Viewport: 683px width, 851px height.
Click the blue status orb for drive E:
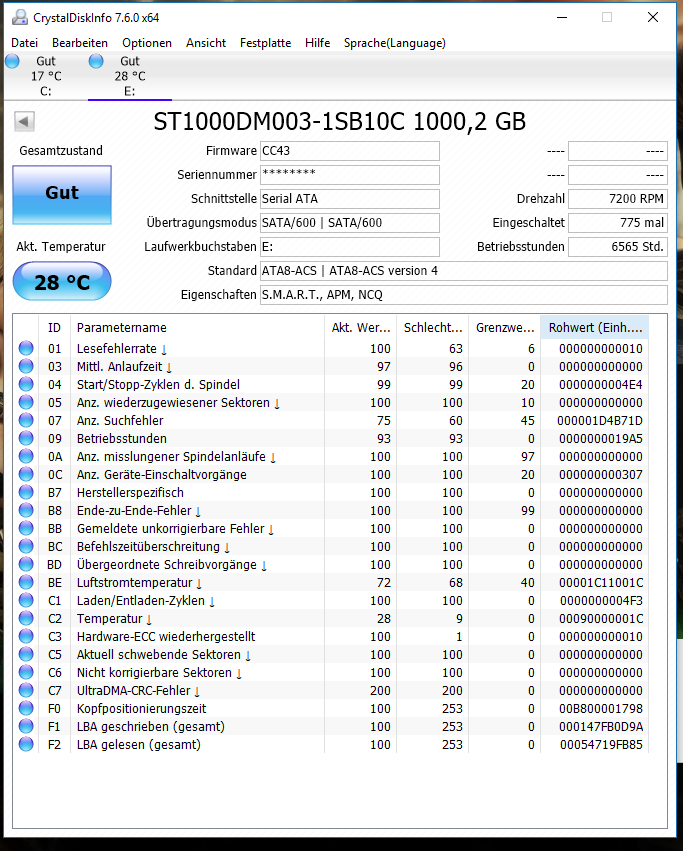point(96,61)
